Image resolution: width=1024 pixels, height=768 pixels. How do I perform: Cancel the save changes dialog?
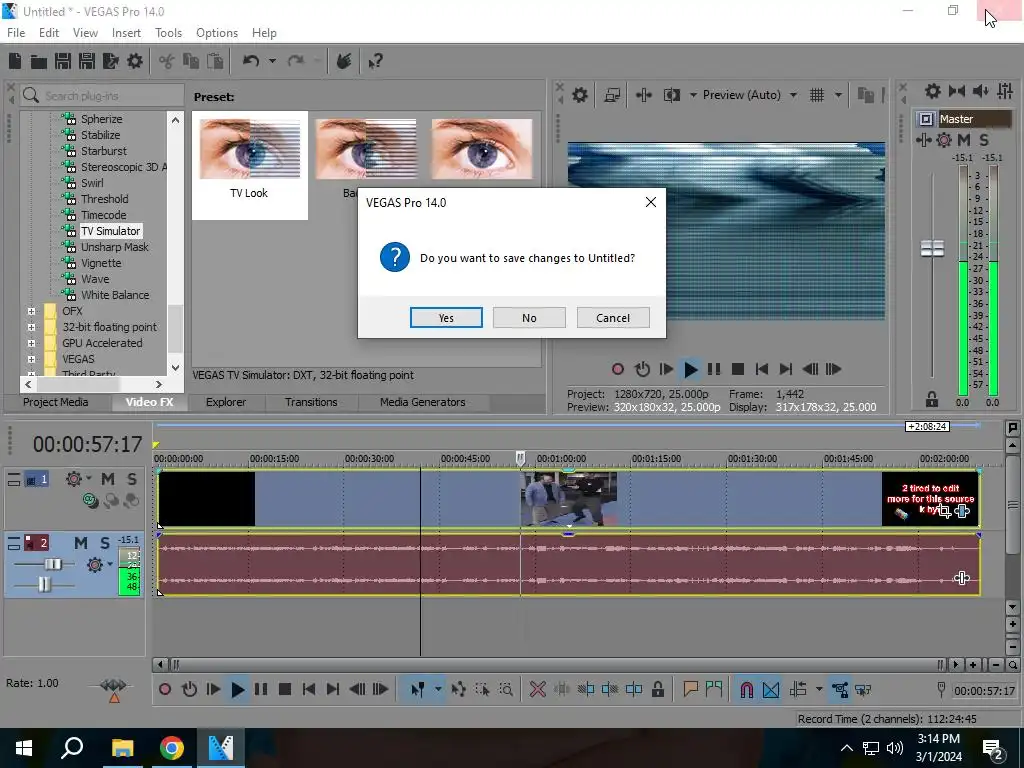coord(613,317)
